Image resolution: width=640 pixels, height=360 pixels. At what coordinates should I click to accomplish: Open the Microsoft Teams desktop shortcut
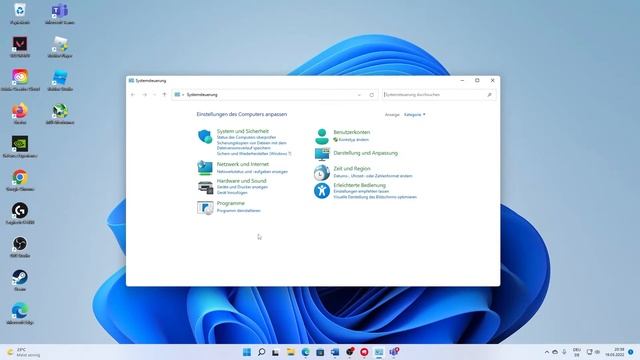[60, 13]
